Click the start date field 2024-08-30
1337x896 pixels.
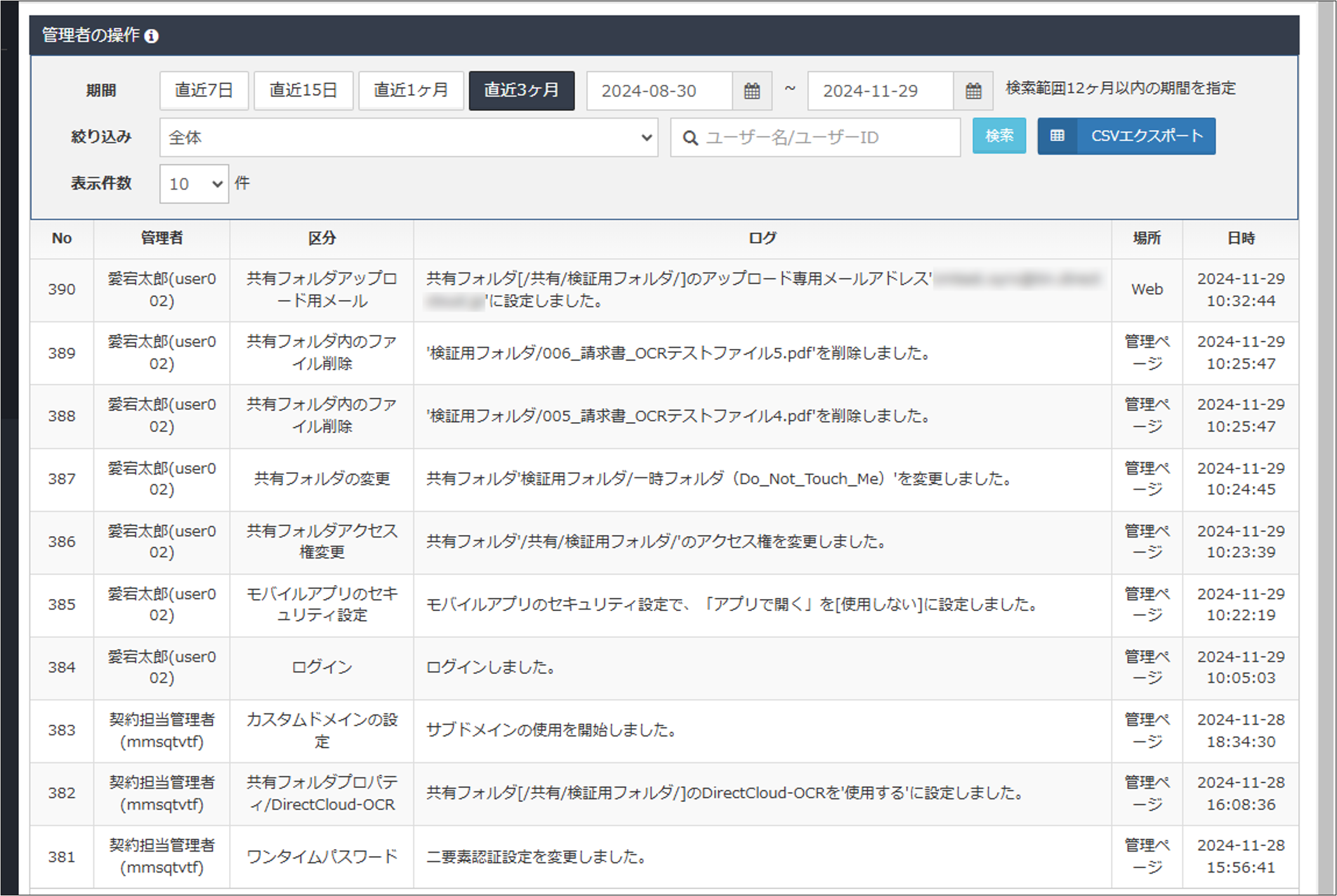659,91
